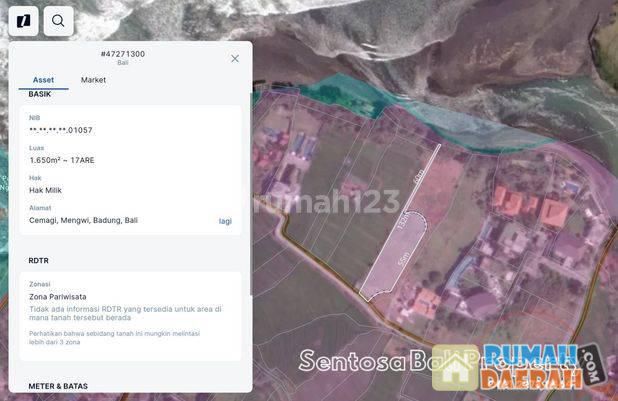Switch to the Market tab
The width and height of the screenshot is (618, 401).
click(x=93, y=80)
